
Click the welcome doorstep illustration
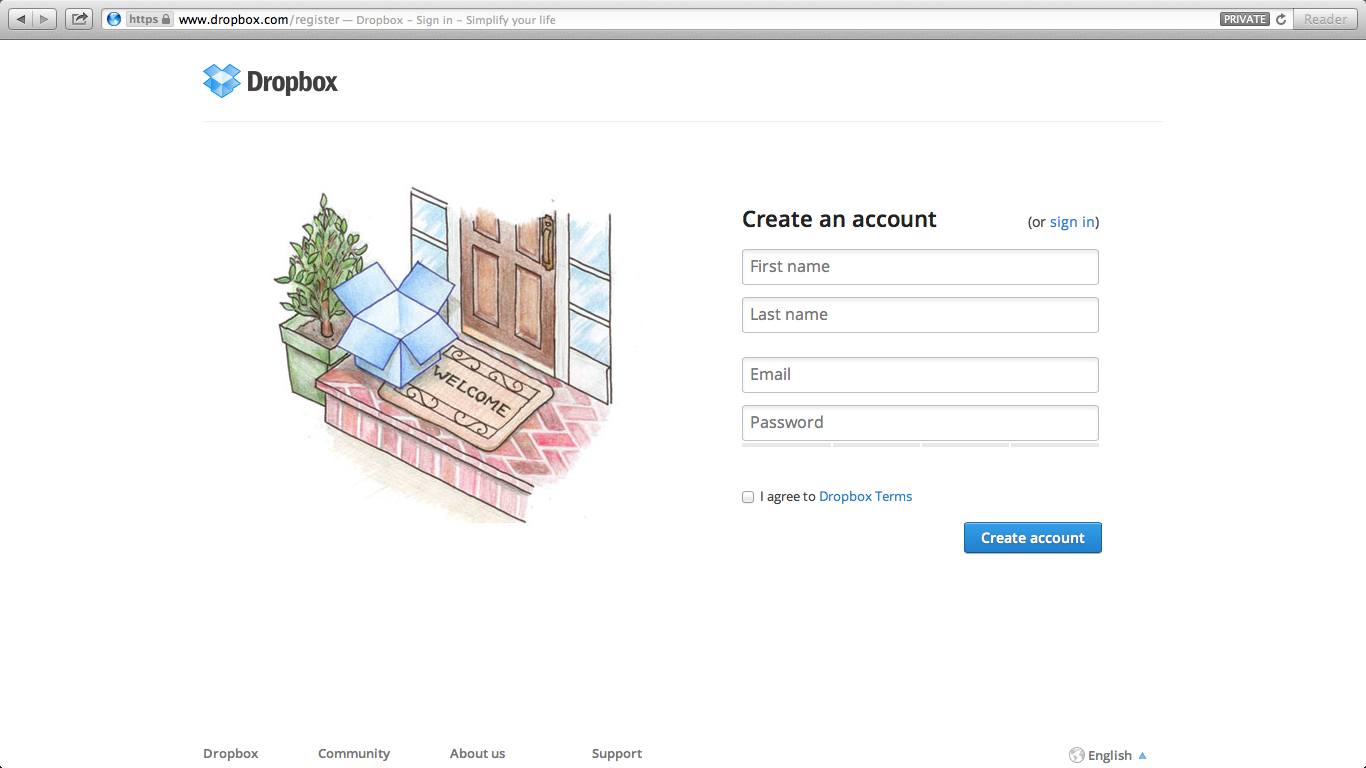pos(445,354)
